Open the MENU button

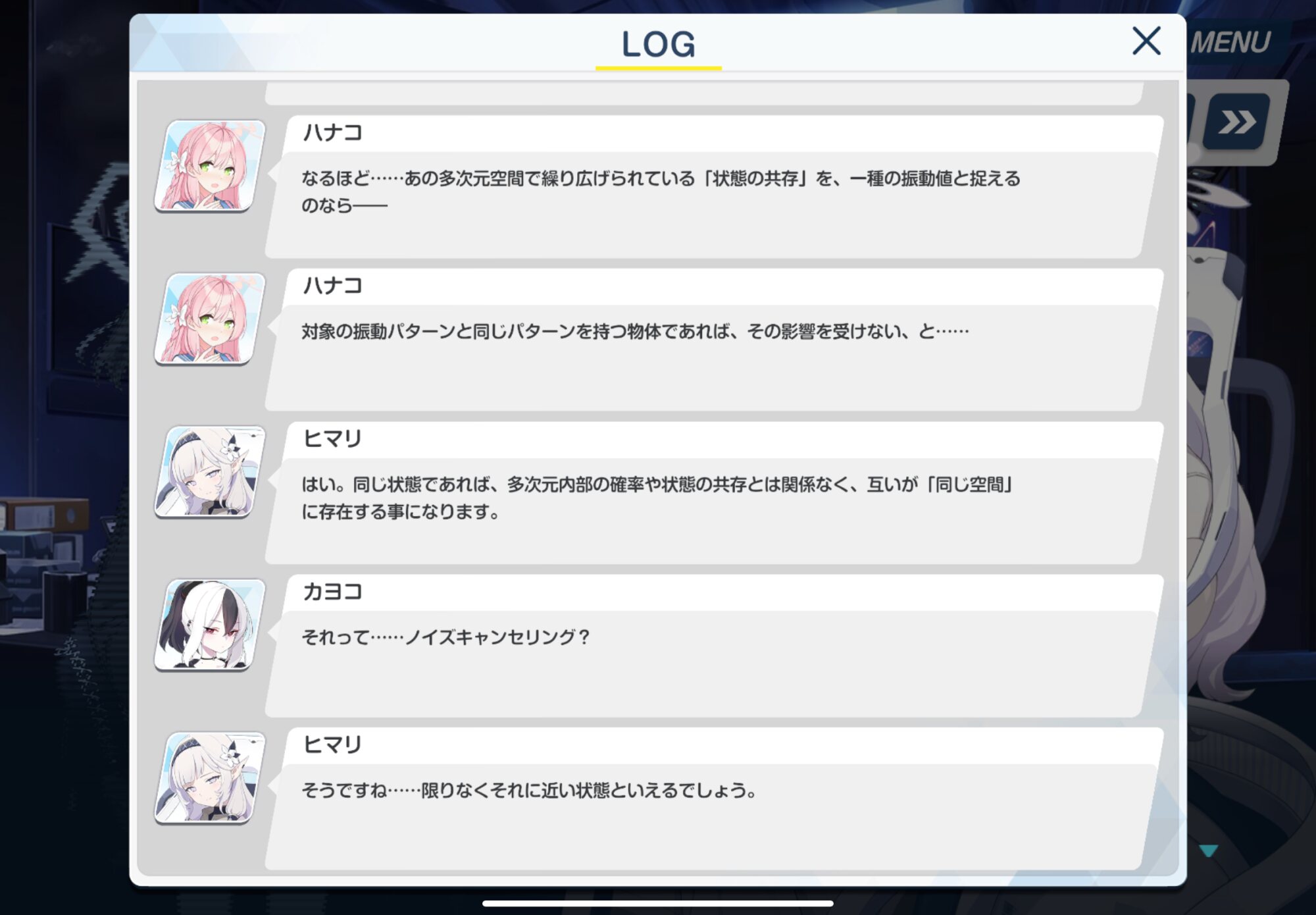(1230, 43)
